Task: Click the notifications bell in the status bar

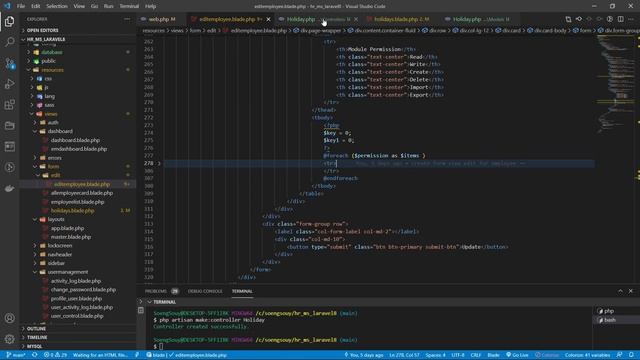Action: click(631, 355)
